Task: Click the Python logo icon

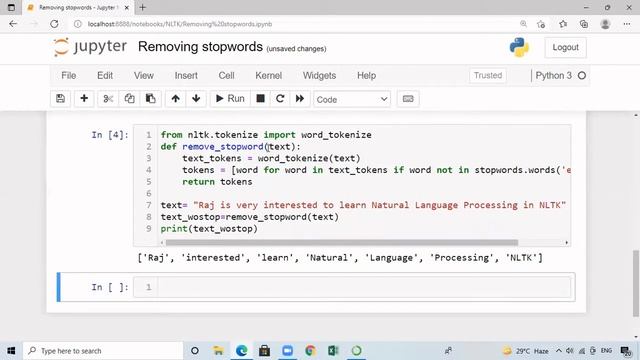Action: [x=519, y=47]
